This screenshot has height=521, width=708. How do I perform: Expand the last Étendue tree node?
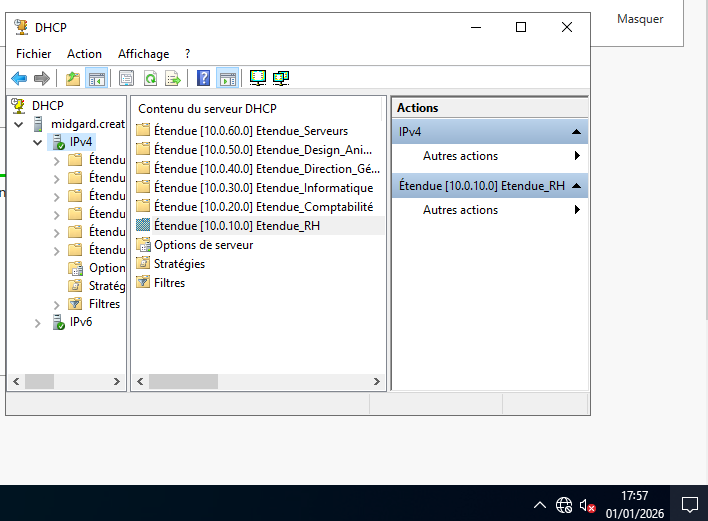(x=56, y=251)
